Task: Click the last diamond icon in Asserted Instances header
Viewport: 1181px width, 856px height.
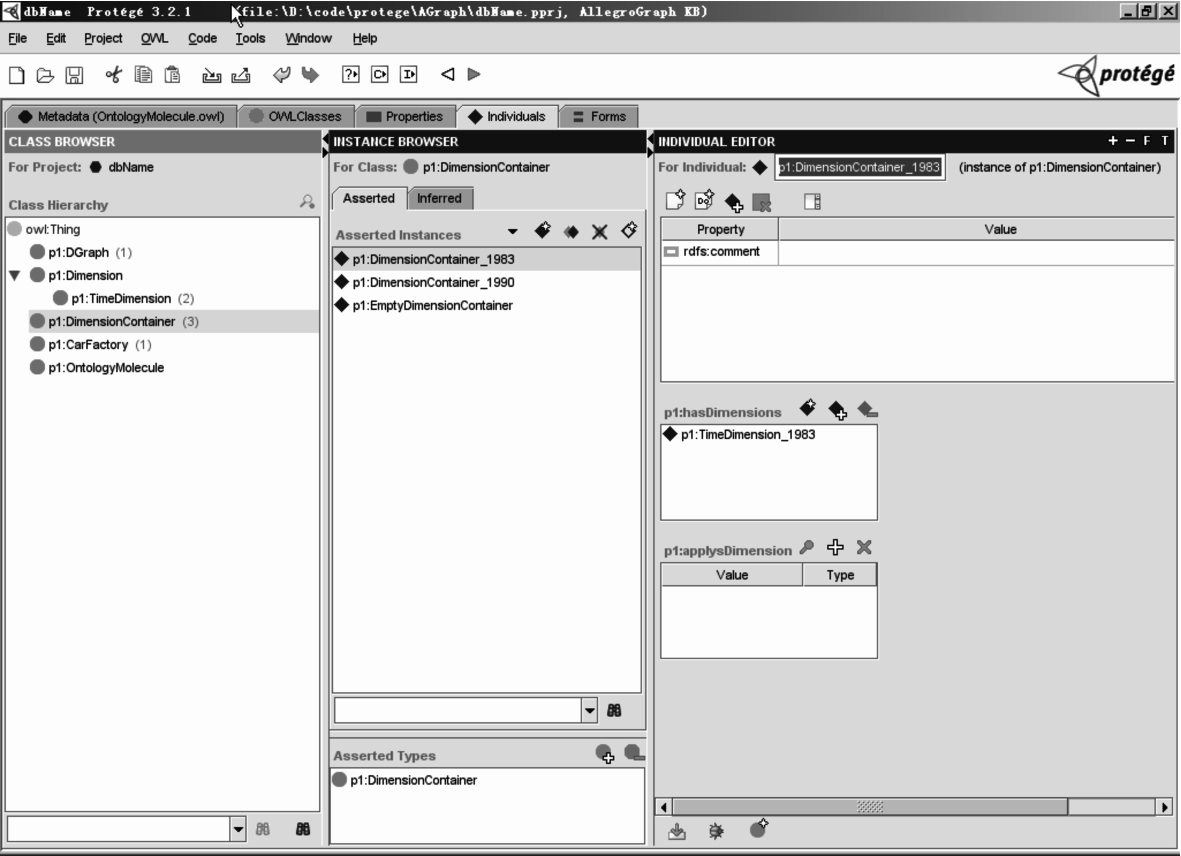Action: pyautogui.click(x=629, y=230)
